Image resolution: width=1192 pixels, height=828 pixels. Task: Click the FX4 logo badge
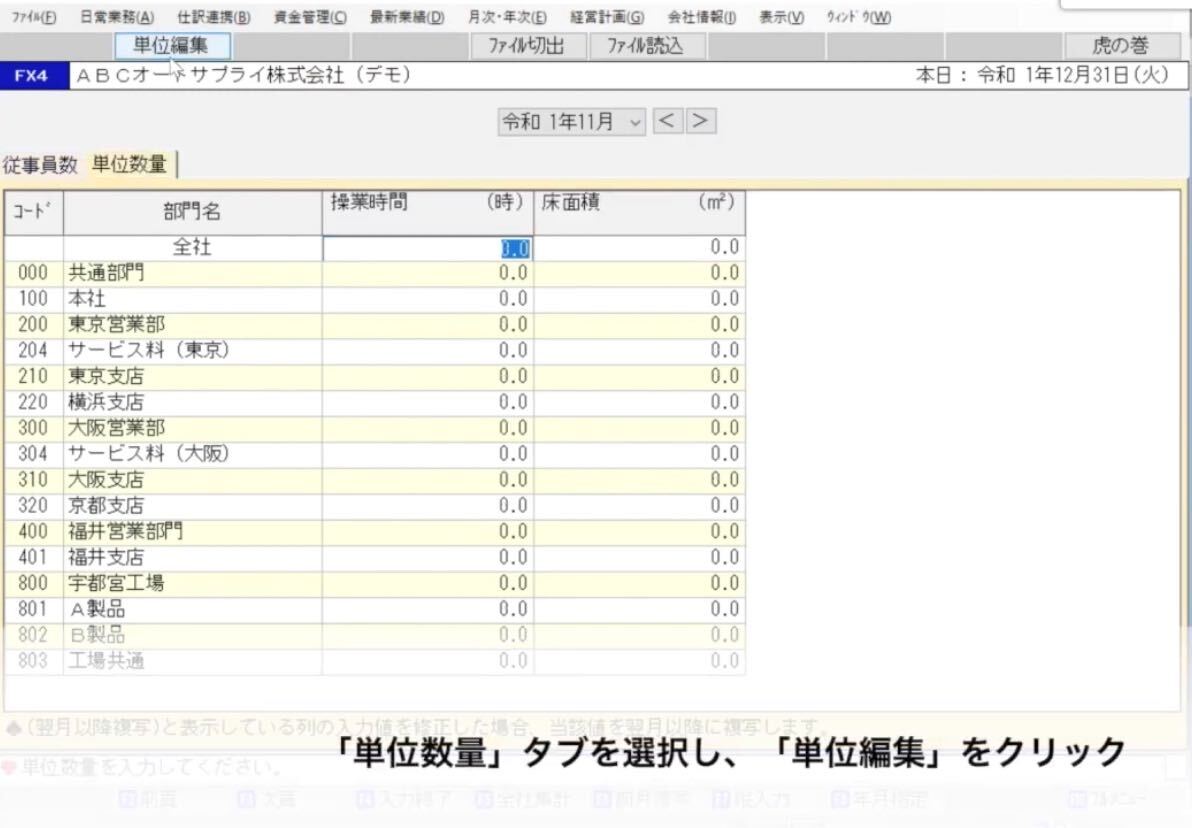[32, 76]
